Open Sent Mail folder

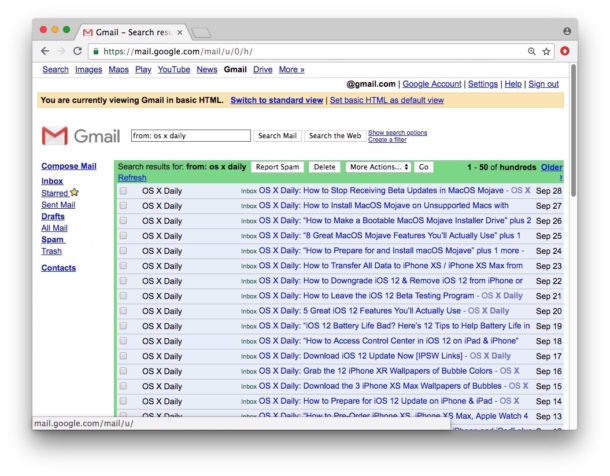point(58,205)
